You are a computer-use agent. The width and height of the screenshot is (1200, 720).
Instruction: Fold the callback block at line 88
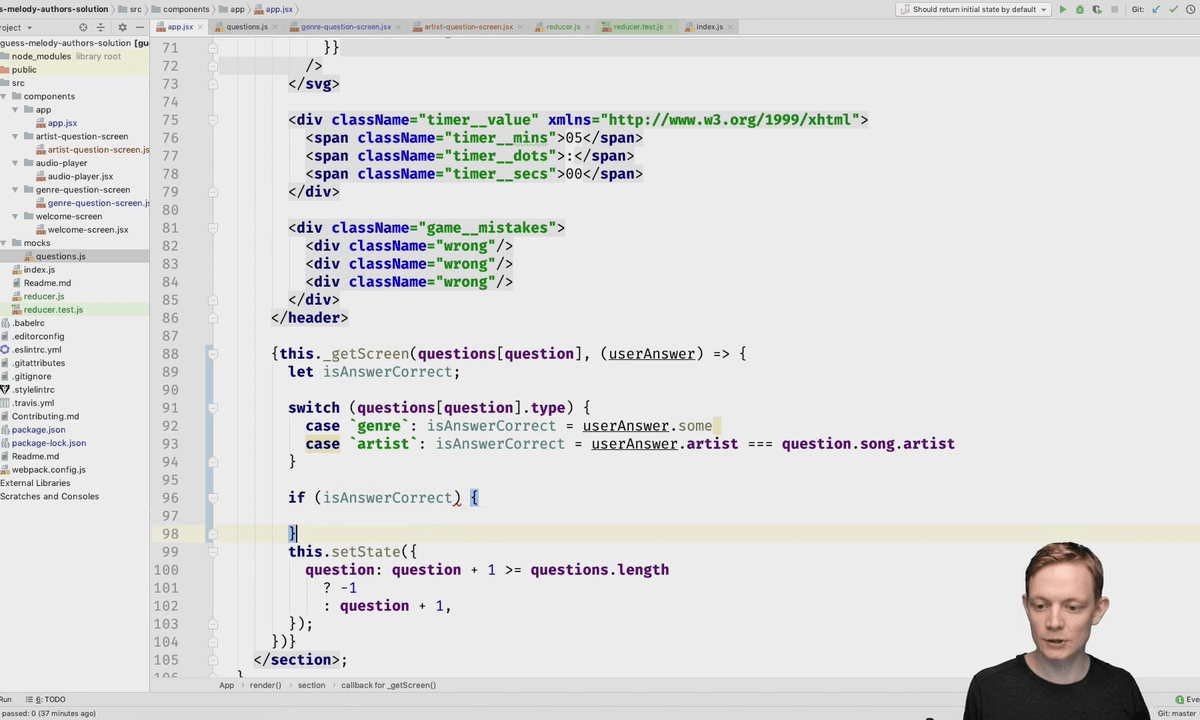[x=212, y=354]
